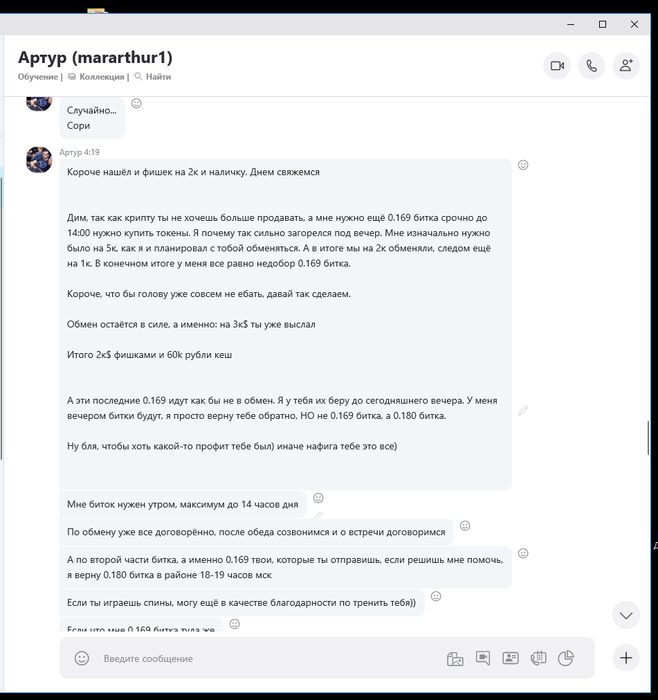The height and width of the screenshot is (700, 658).
Task: Open the Обучение link in header
Action: pos(38,77)
